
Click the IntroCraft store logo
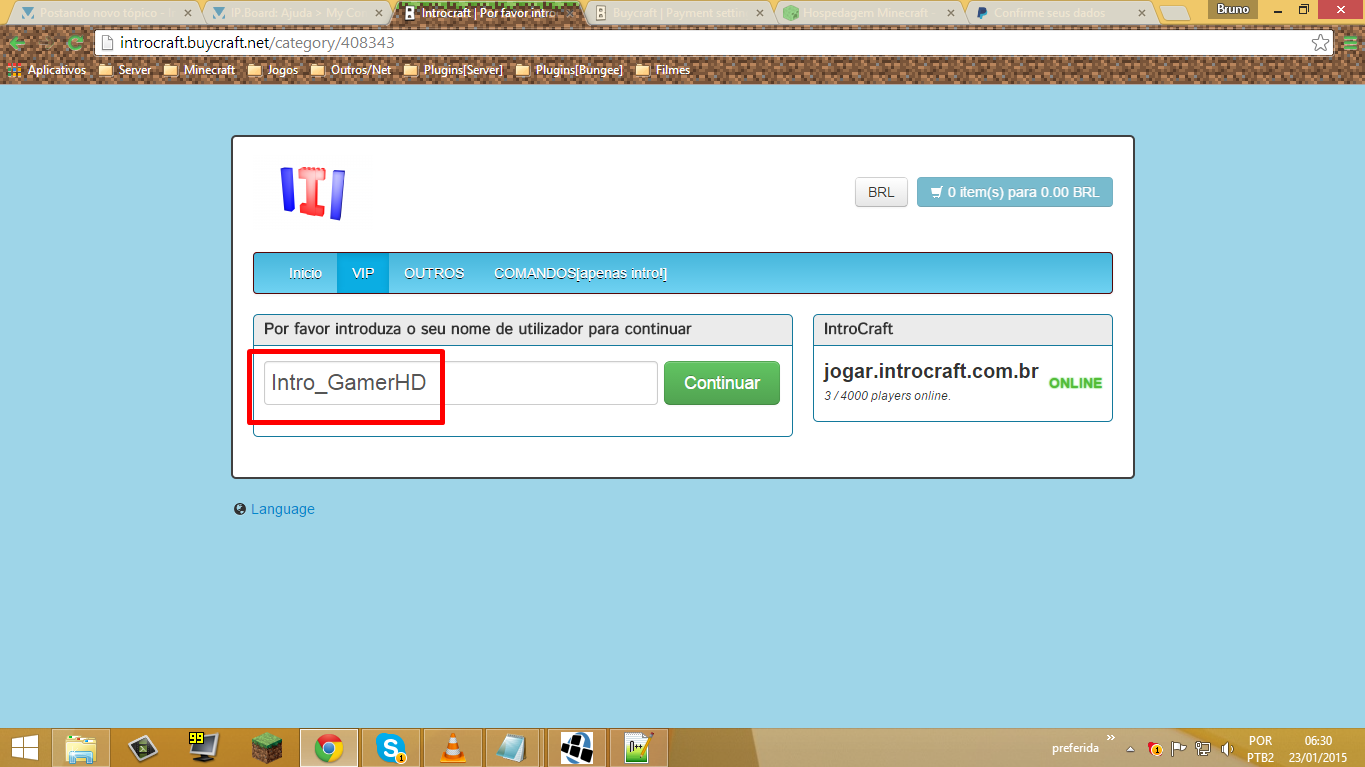[312, 193]
